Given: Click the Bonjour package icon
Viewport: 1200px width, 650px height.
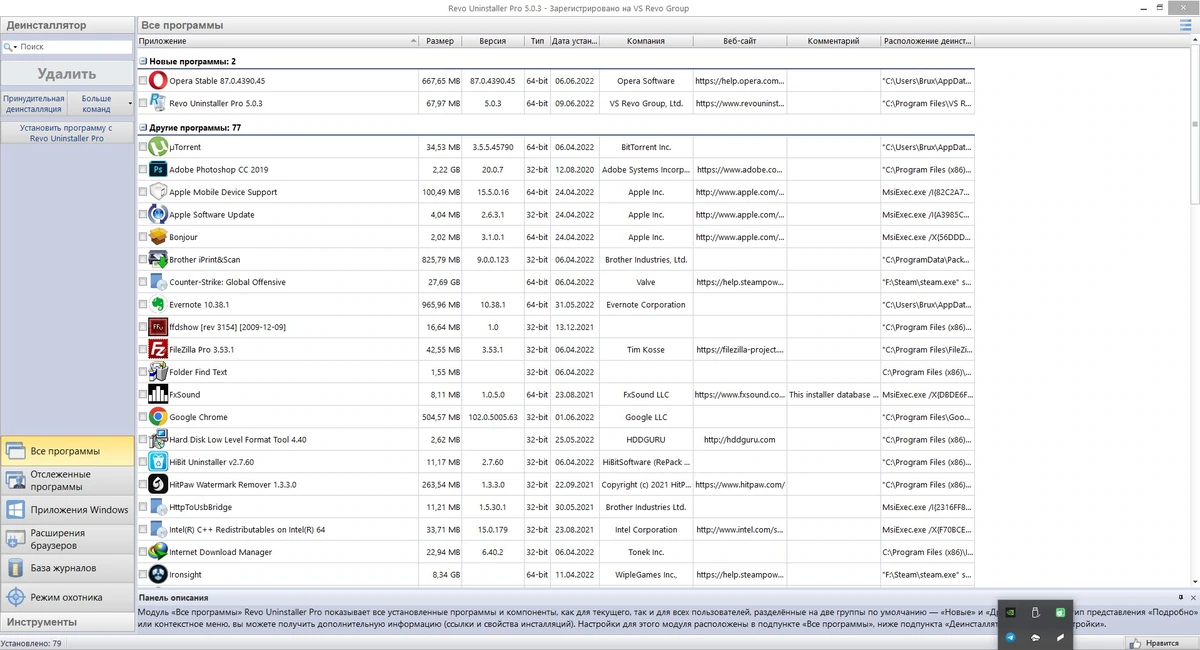Looking at the screenshot, I should (x=158, y=237).
